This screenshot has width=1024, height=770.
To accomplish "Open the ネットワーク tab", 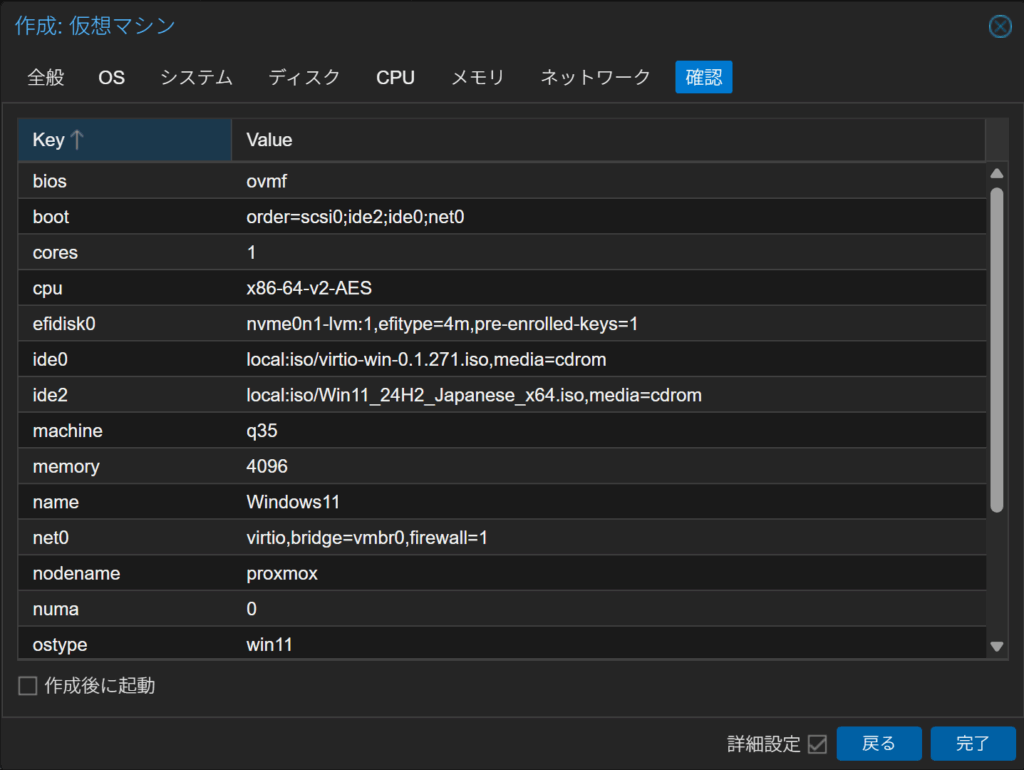I will (x=595, y=77).
